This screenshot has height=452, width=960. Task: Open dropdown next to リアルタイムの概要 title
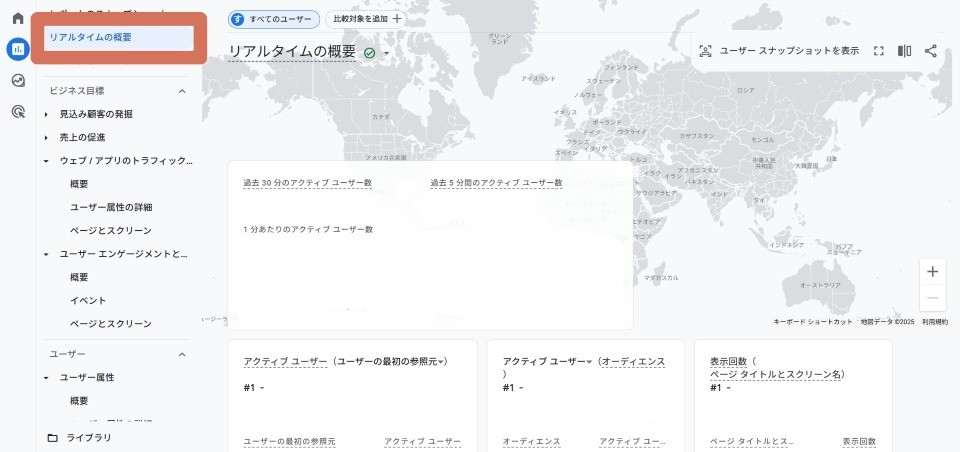click(386, 53)
